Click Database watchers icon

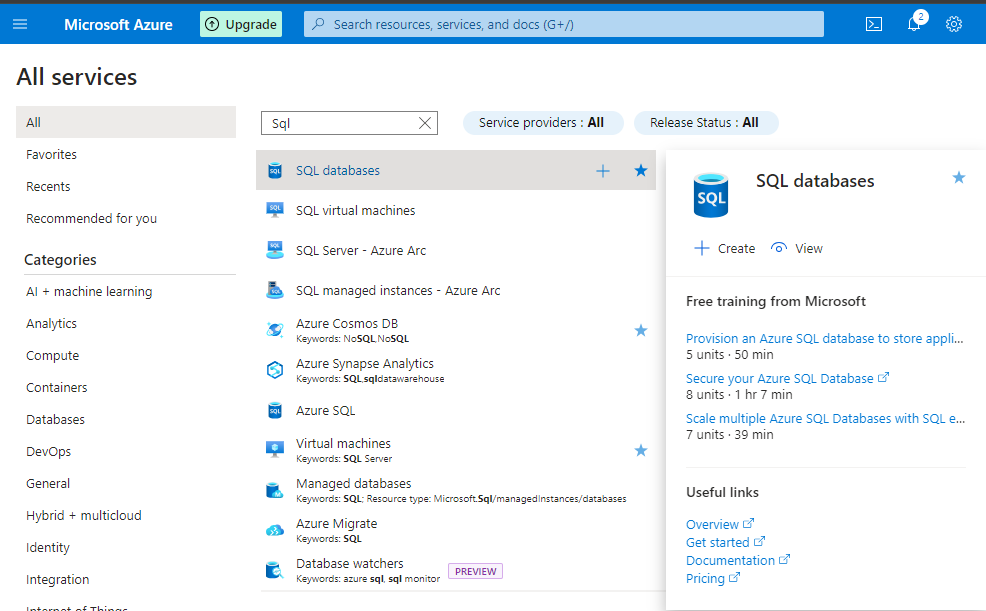[x=275, y=570]
